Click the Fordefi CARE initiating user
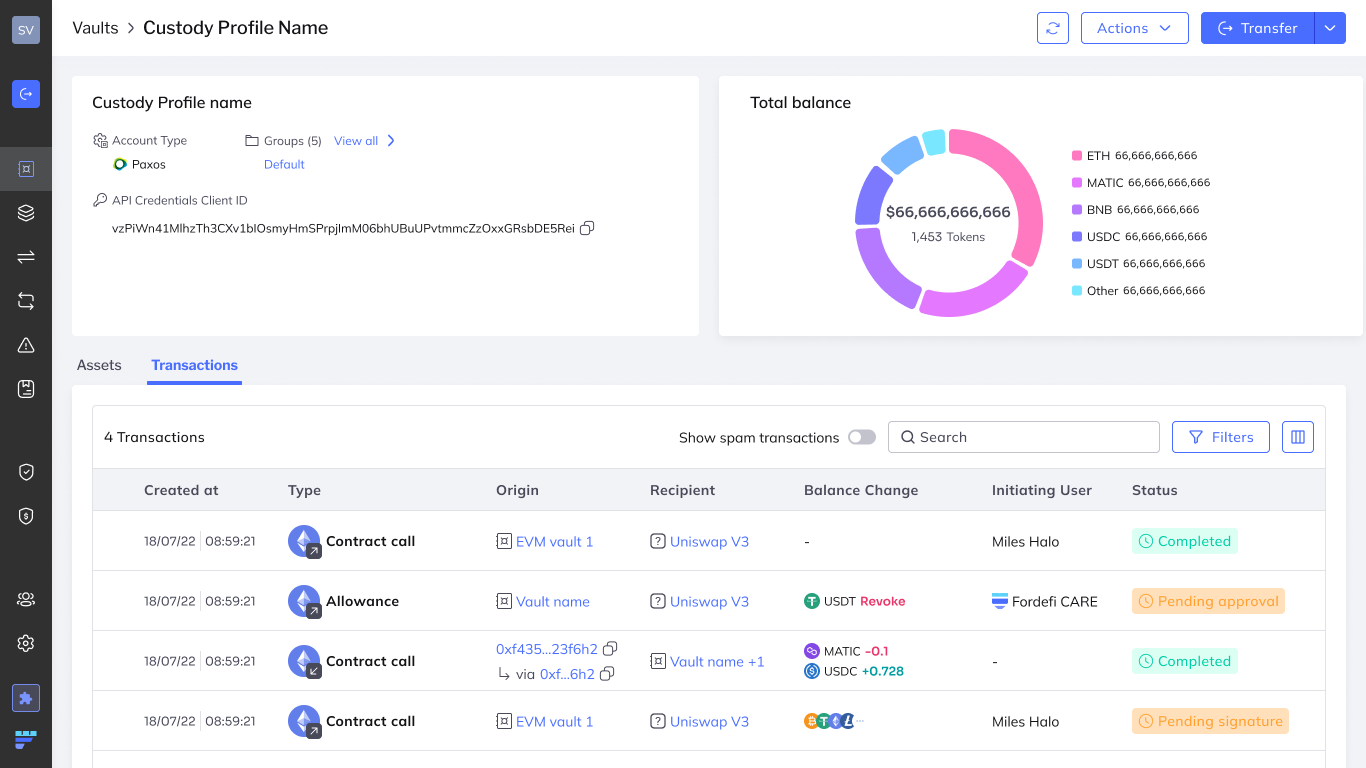The height and width of the screenshot is (768, 1366). coord(1045,601)
